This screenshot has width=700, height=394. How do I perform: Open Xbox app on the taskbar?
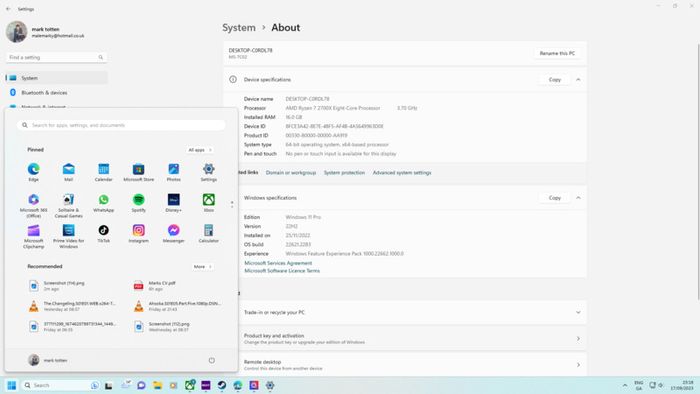pos(190,385)
